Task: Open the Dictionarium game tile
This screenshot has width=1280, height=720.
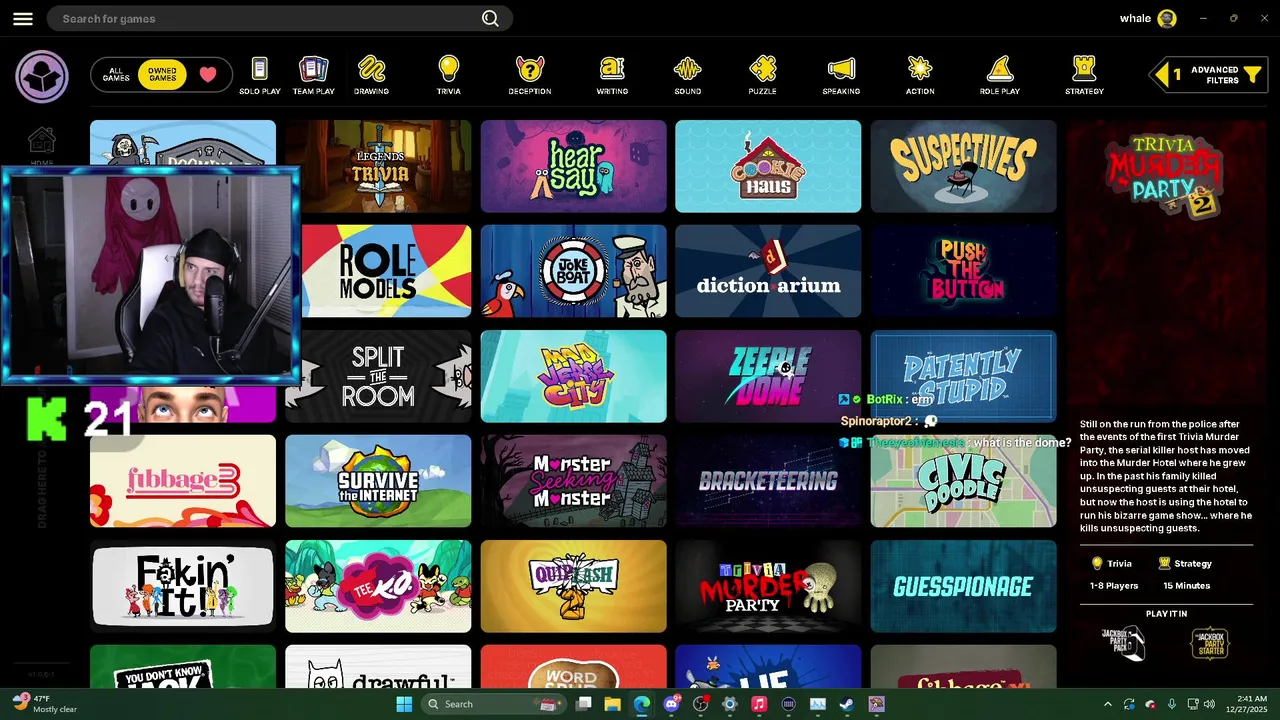Action: point(768,271)
